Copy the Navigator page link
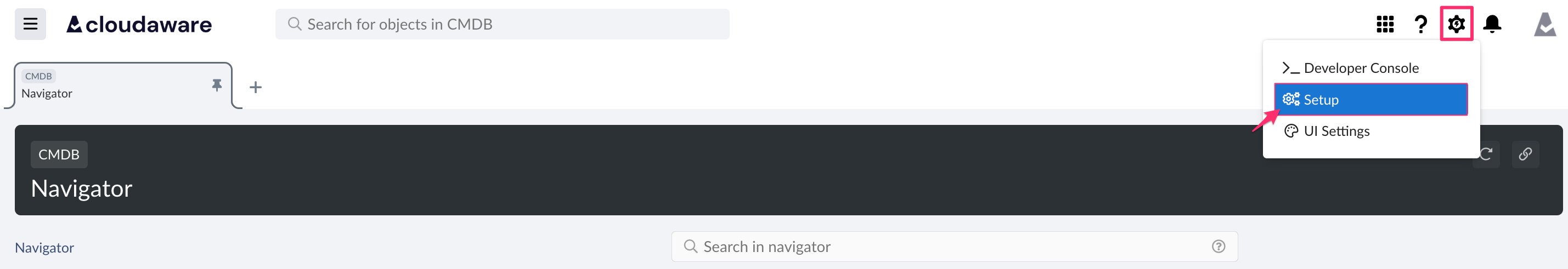This screenshot has width=1568, height=269. (x=1525, y=154)
